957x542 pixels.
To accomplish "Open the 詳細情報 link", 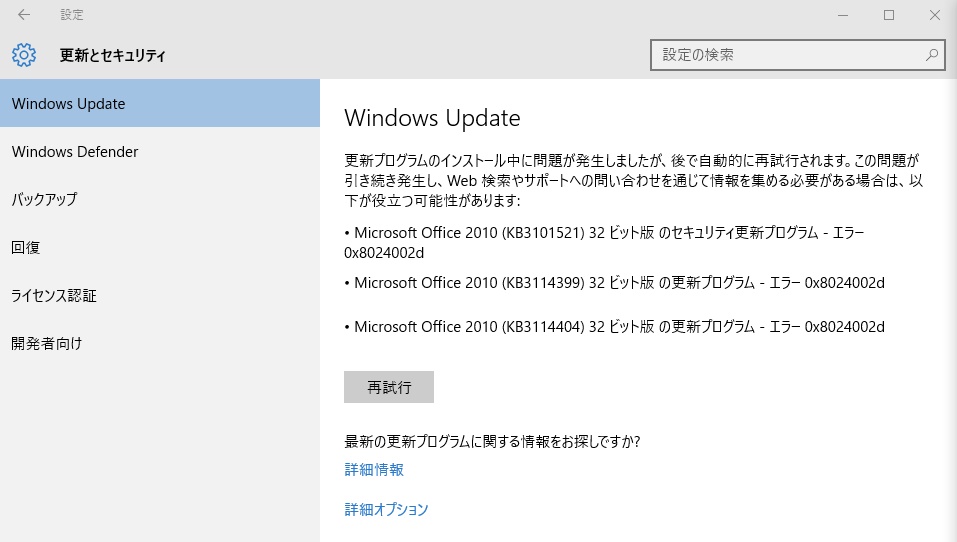I will (374, 469).
